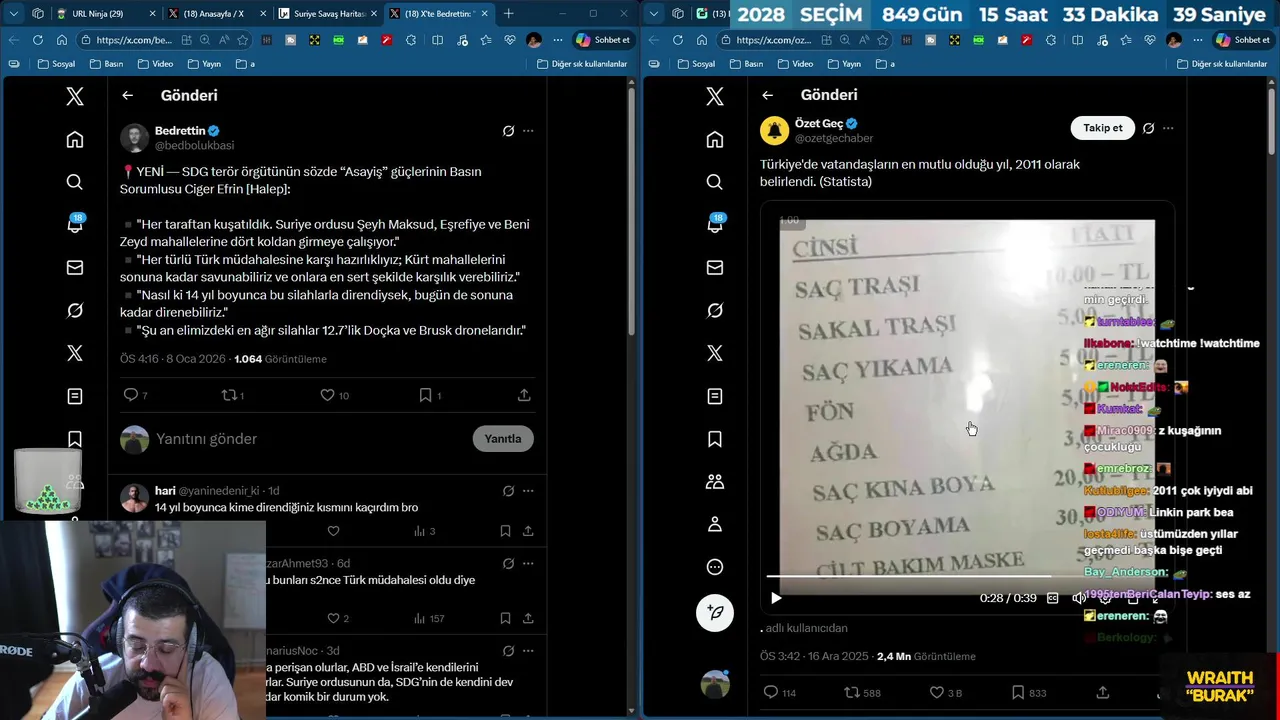Open Notifications bell in right X window
This screenshot has width=1280, height=720.
pyautogui.click(x=715, y=225)
